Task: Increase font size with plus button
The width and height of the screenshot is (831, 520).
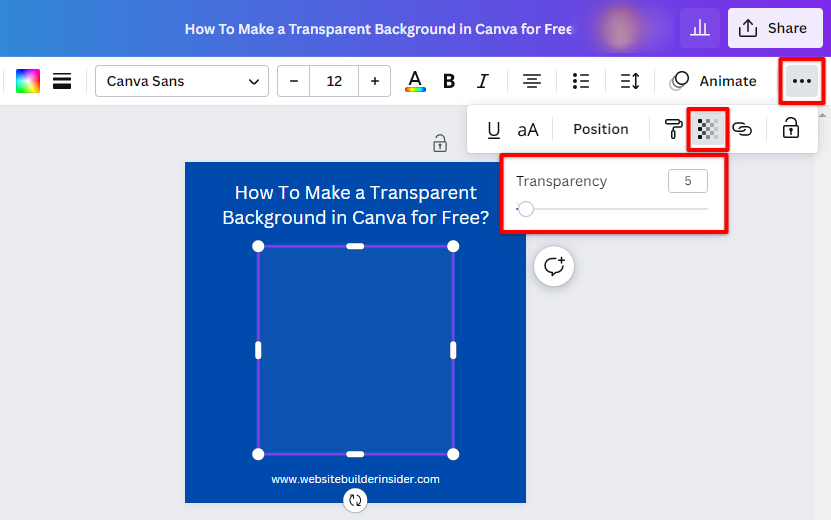Action: (375, 81)
